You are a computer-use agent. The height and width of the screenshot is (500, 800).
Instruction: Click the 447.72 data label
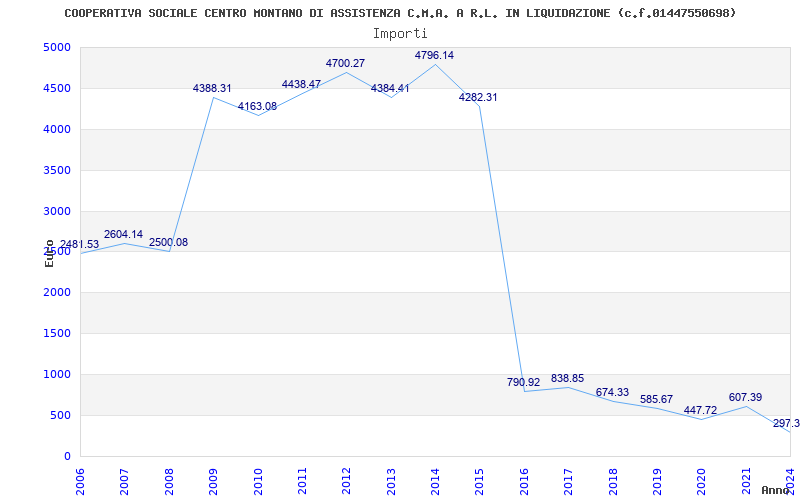pyautogui.click(x=701, y=410)
